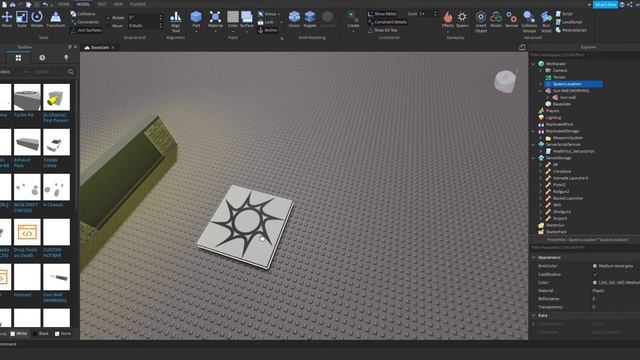Viewport: 640px width, 360px height.
Task: Toggle Show Welds
Action: coord(382,14)
